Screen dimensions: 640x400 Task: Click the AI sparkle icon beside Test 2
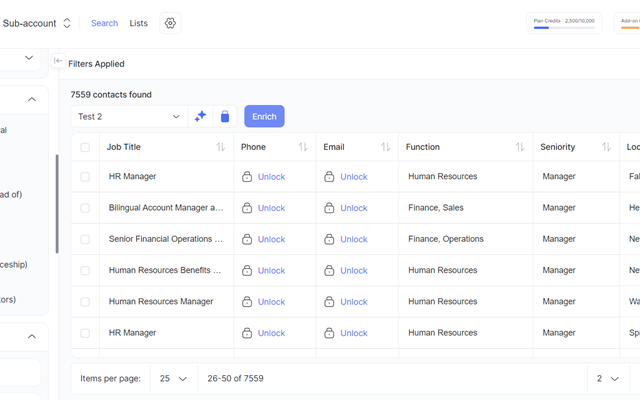tap(200, 116)
